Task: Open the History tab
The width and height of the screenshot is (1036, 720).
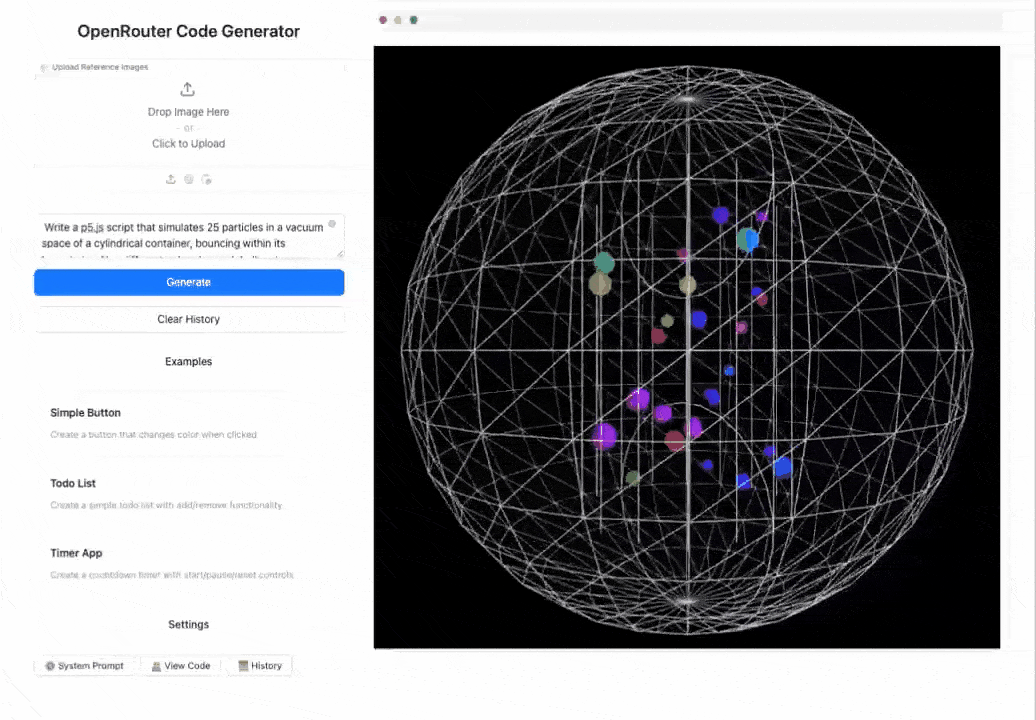Action: (x=260, y=666)
